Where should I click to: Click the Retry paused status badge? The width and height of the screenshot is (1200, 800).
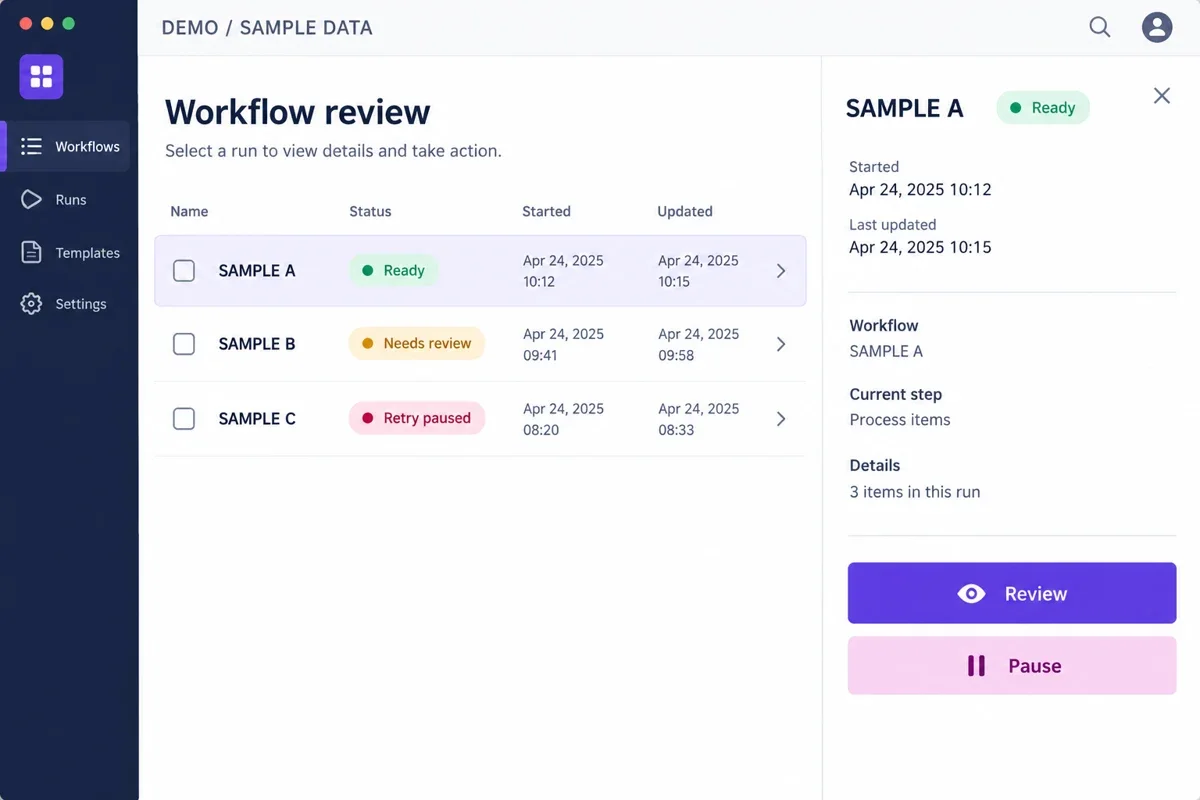click(416, 418)
